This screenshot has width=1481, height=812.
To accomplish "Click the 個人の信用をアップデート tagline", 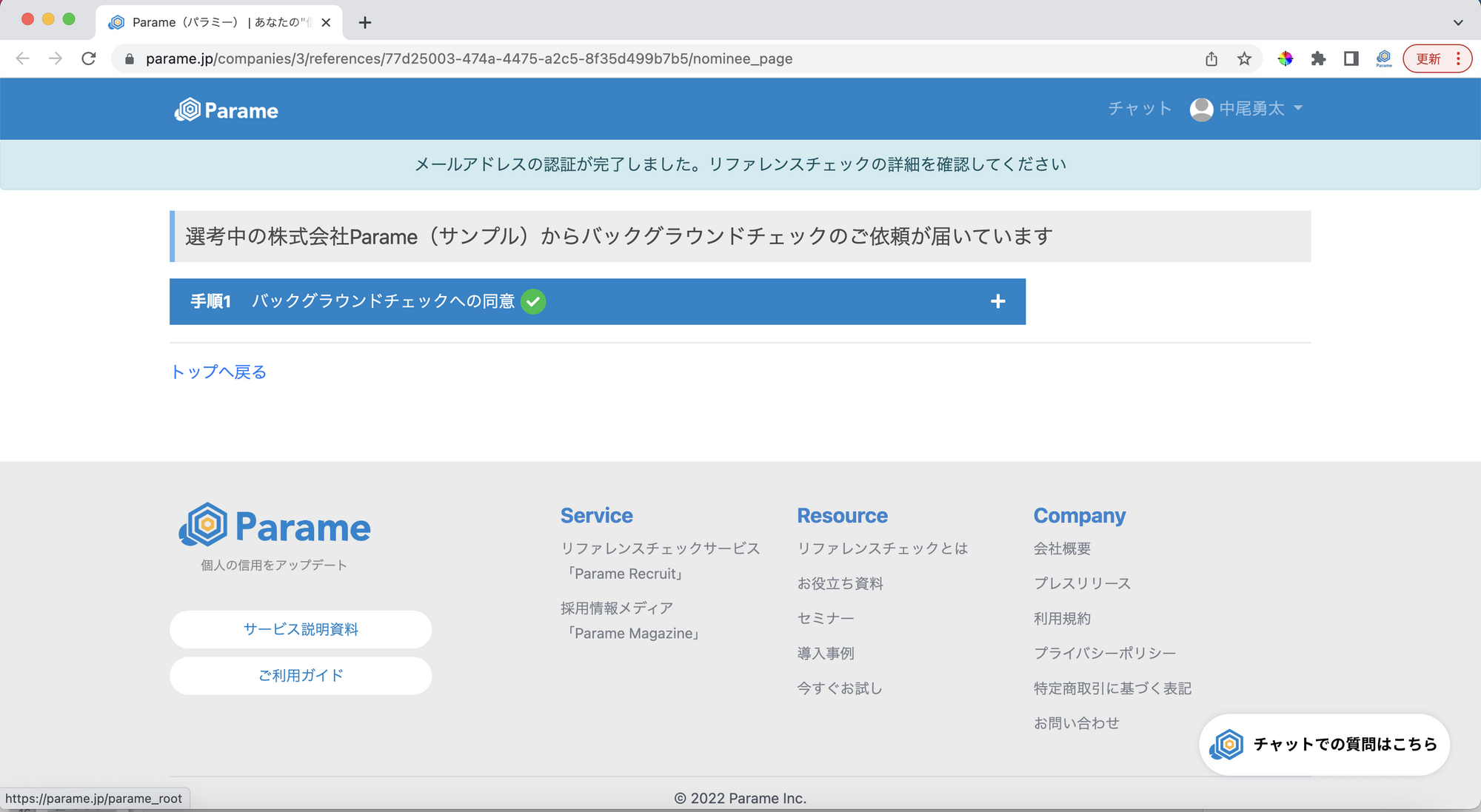I will coord(274,565).
